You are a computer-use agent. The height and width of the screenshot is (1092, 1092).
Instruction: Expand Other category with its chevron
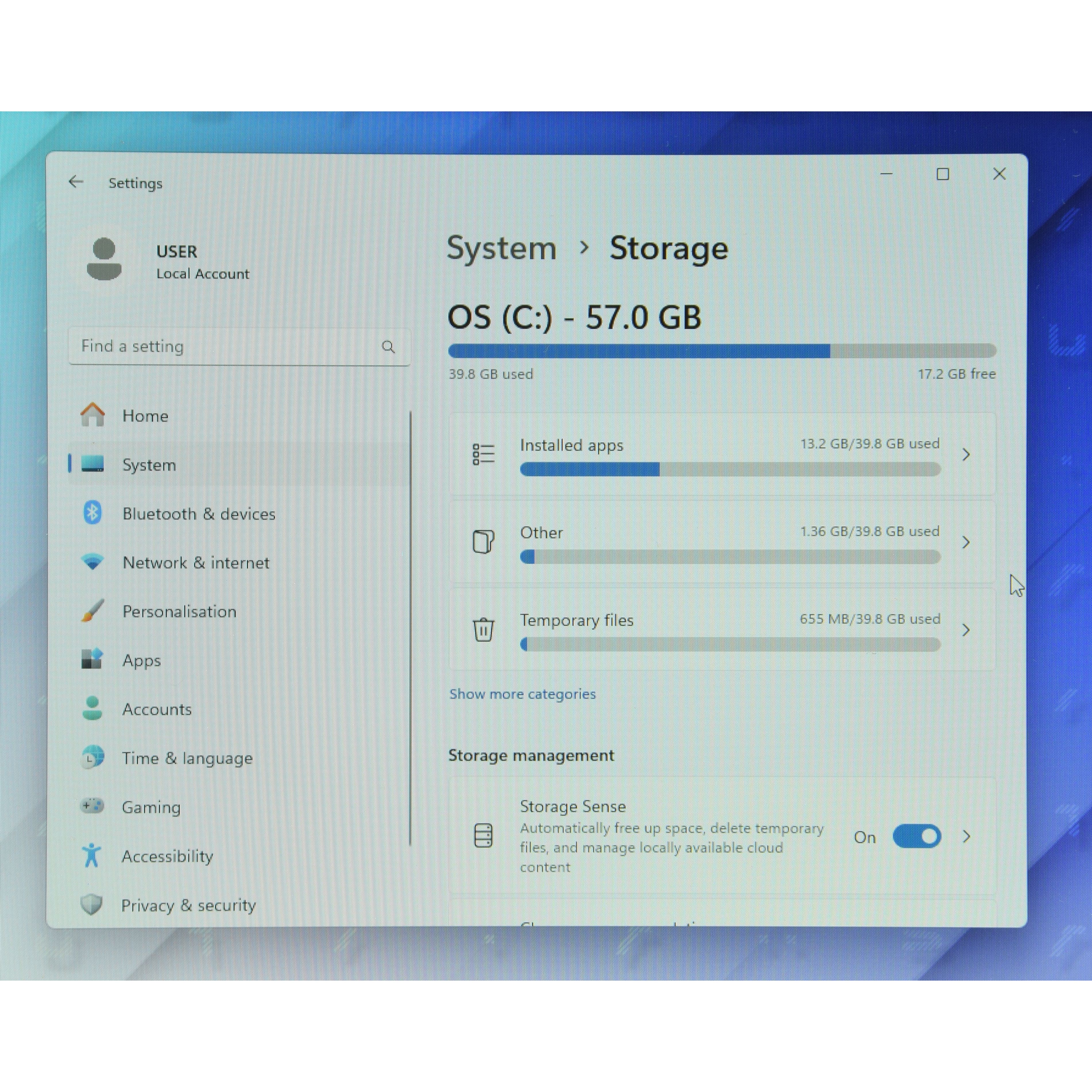[x=966, y=542]
